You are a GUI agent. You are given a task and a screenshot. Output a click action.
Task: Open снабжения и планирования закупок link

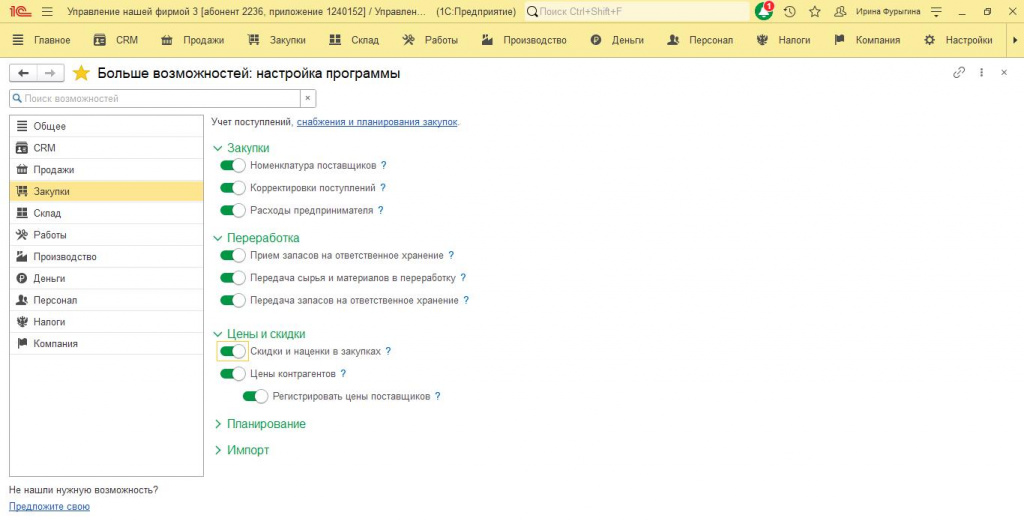pos(377,122)
